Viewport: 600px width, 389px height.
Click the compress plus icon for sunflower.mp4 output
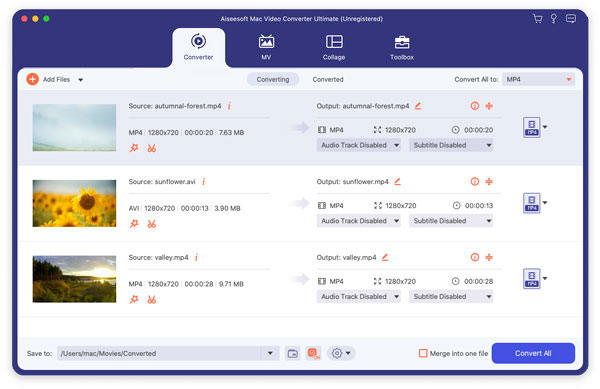click(x=489, y=182)
